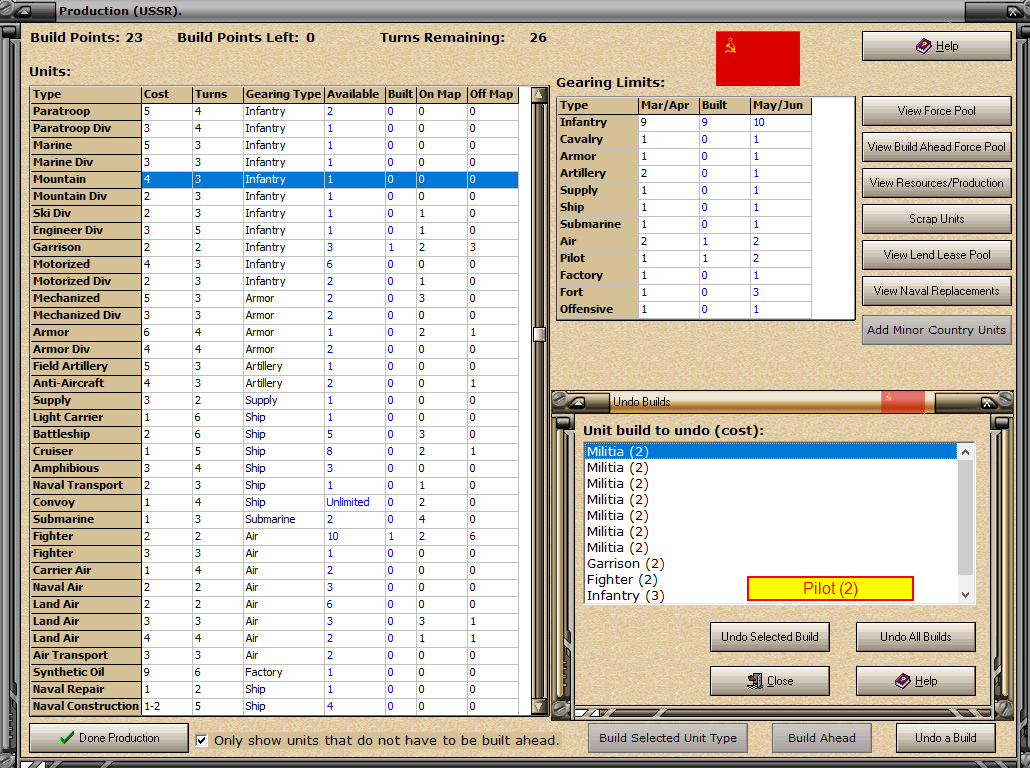Select the Armor Div unit row
Screen dimensions: 1030x768
[275, 350]
